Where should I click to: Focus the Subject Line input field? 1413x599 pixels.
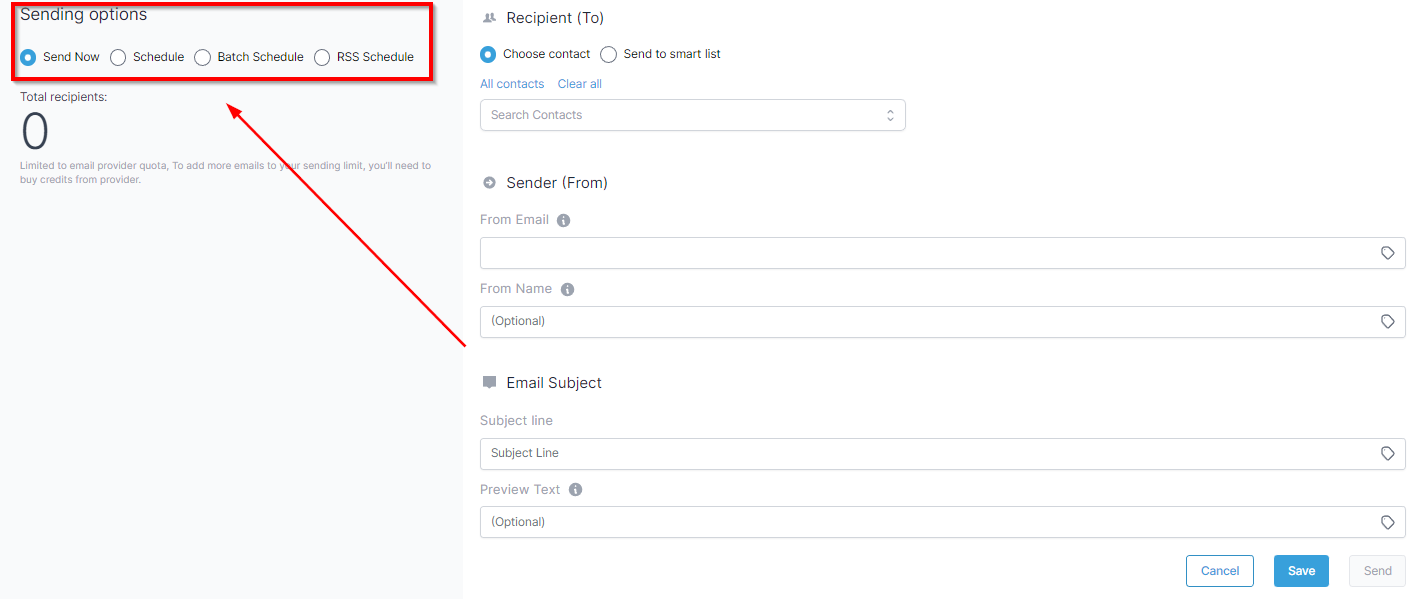coord(943,453)
